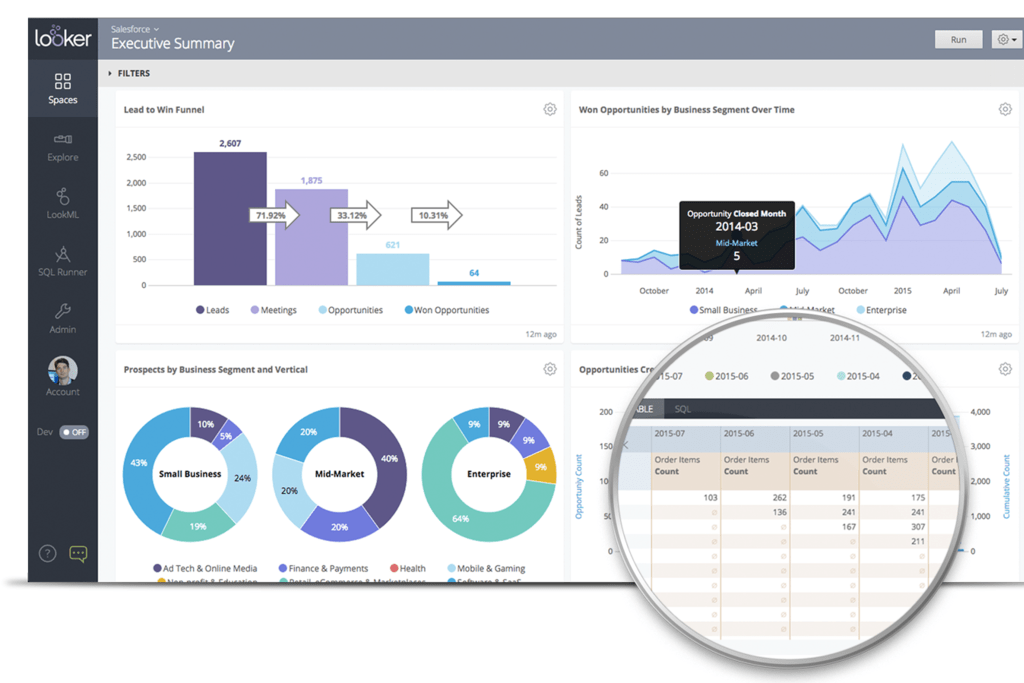
Task: Toggle the Dev mode switch
Action: point(74,432)
